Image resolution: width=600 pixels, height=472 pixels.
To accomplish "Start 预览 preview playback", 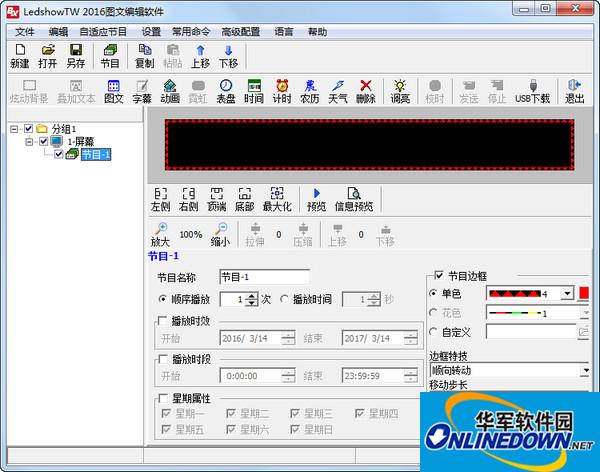I will point(316,199).
